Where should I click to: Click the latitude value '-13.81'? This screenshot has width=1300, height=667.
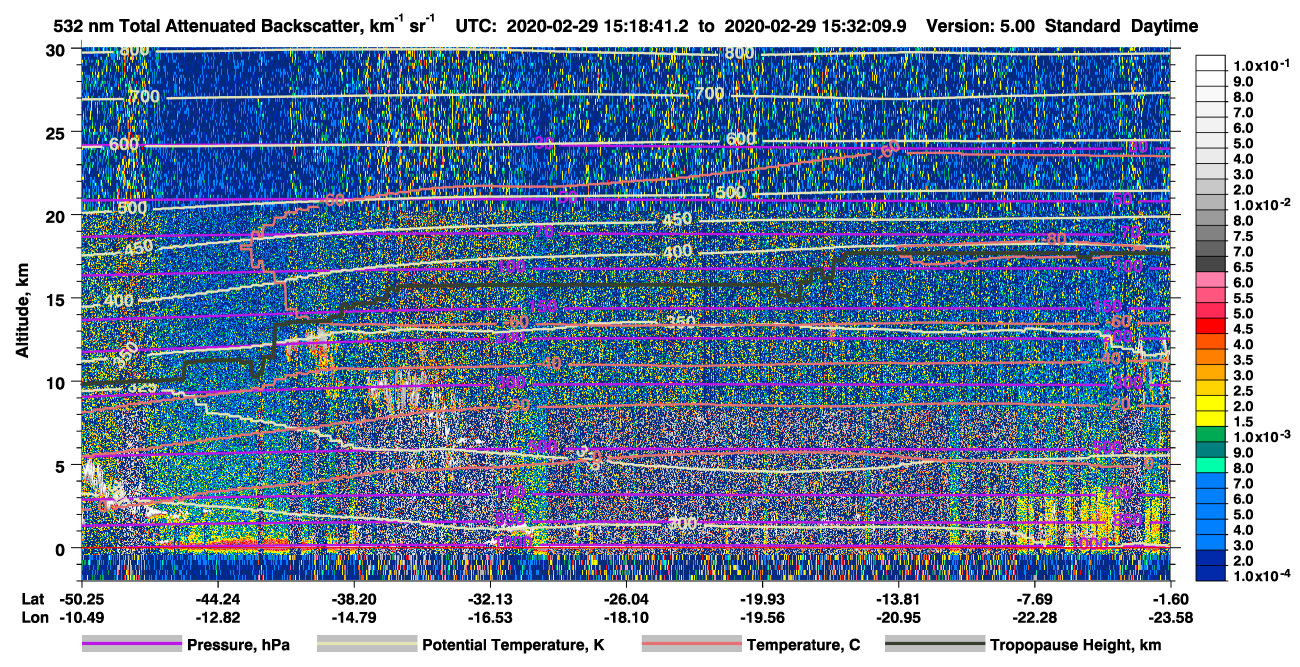[x=898, y=598]
